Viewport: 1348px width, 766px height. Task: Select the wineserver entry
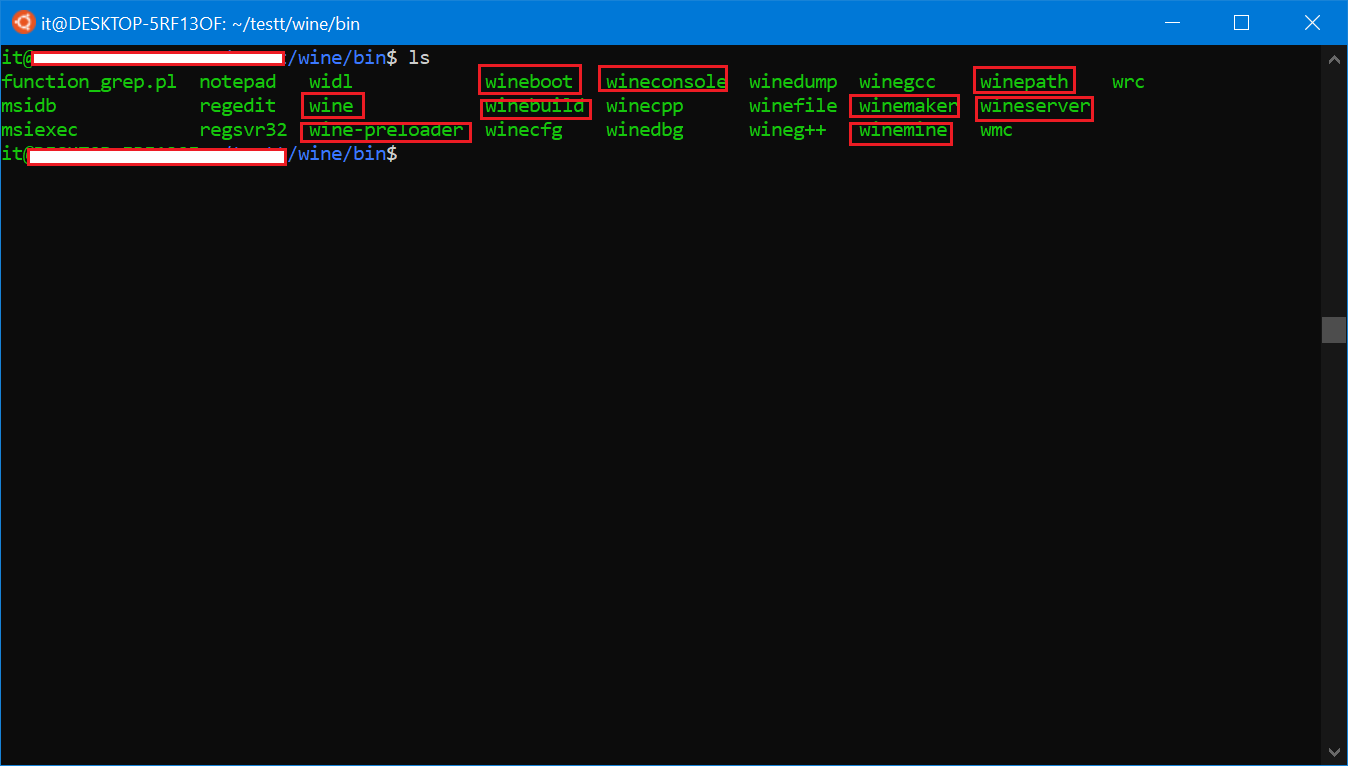[x=1034, y=106]
